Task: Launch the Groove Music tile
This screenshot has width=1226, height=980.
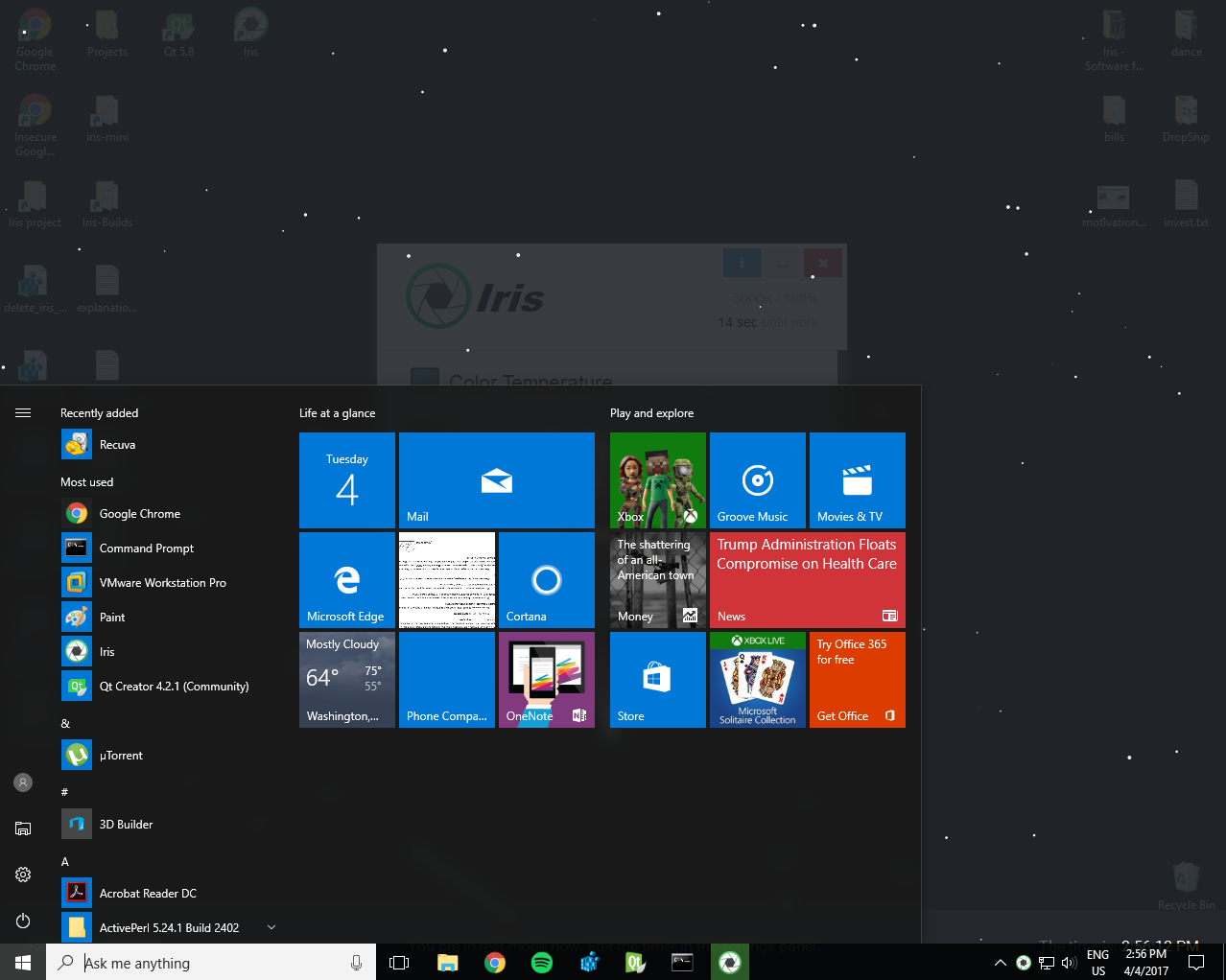Action: (x=758, y=480)
